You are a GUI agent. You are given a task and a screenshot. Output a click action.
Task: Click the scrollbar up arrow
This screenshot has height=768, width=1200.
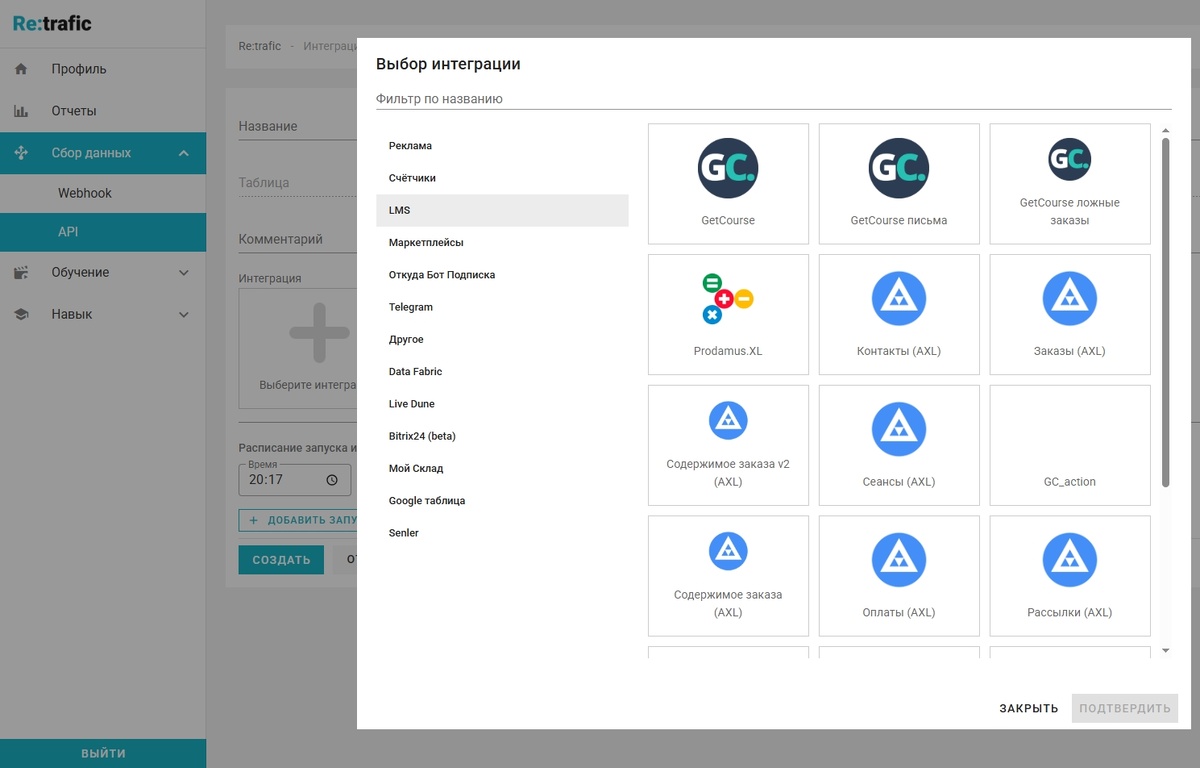(1165, 130)
